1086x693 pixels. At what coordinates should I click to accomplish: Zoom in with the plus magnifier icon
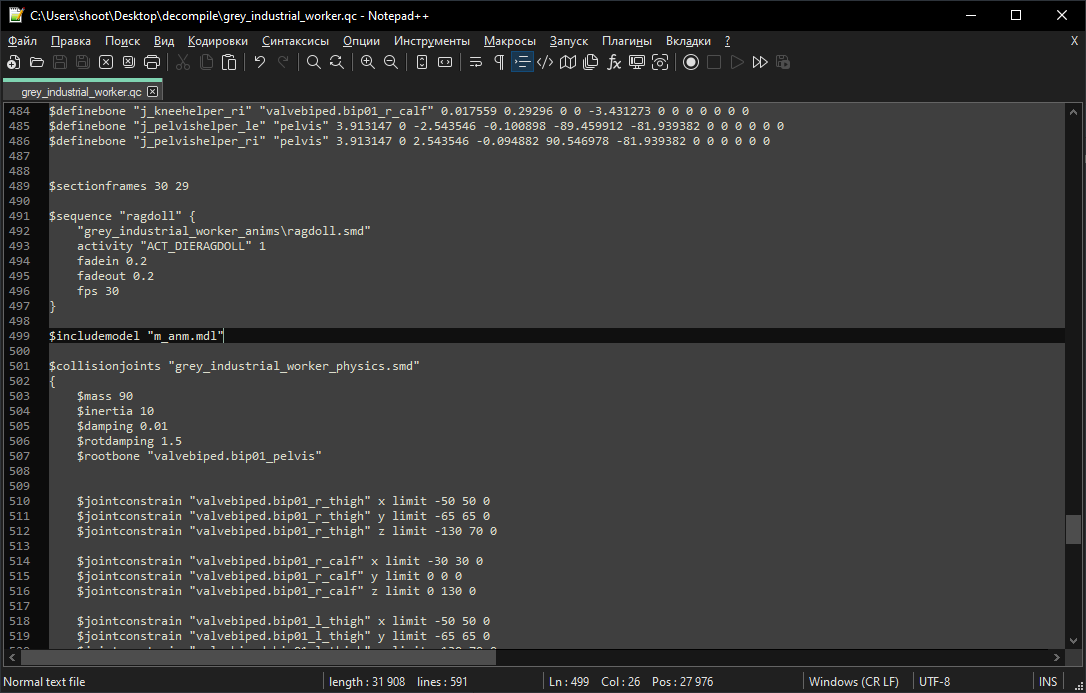pyautogui.click(x=368, y=62)
